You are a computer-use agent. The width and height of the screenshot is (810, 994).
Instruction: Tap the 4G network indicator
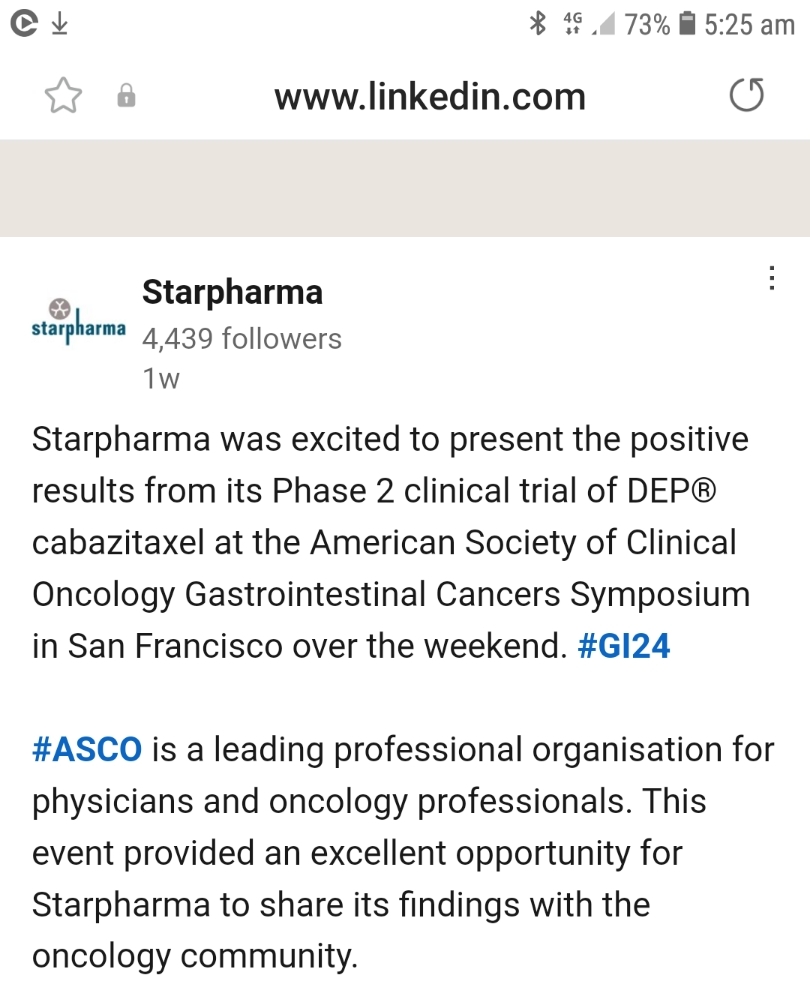tap(572, 24)
